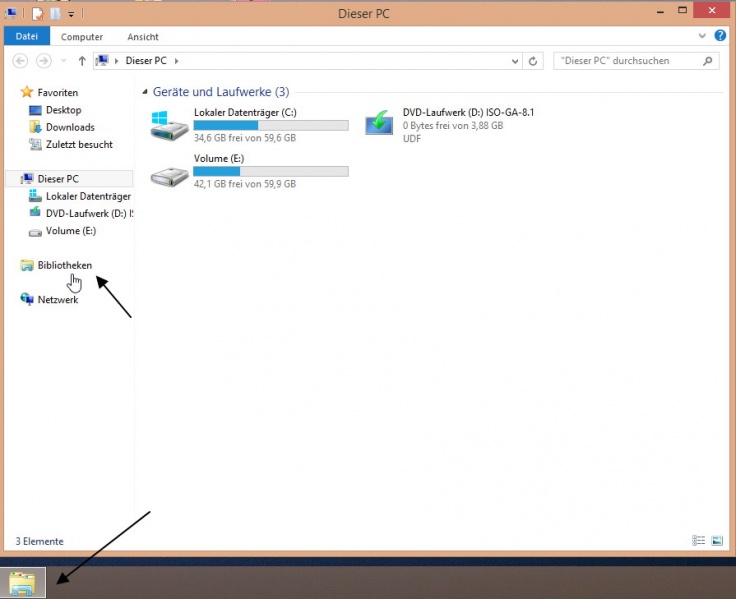Open the DVD-Laufwerk (D:) drive icon
Screen dimensions: 736x599
click(379, 123)
